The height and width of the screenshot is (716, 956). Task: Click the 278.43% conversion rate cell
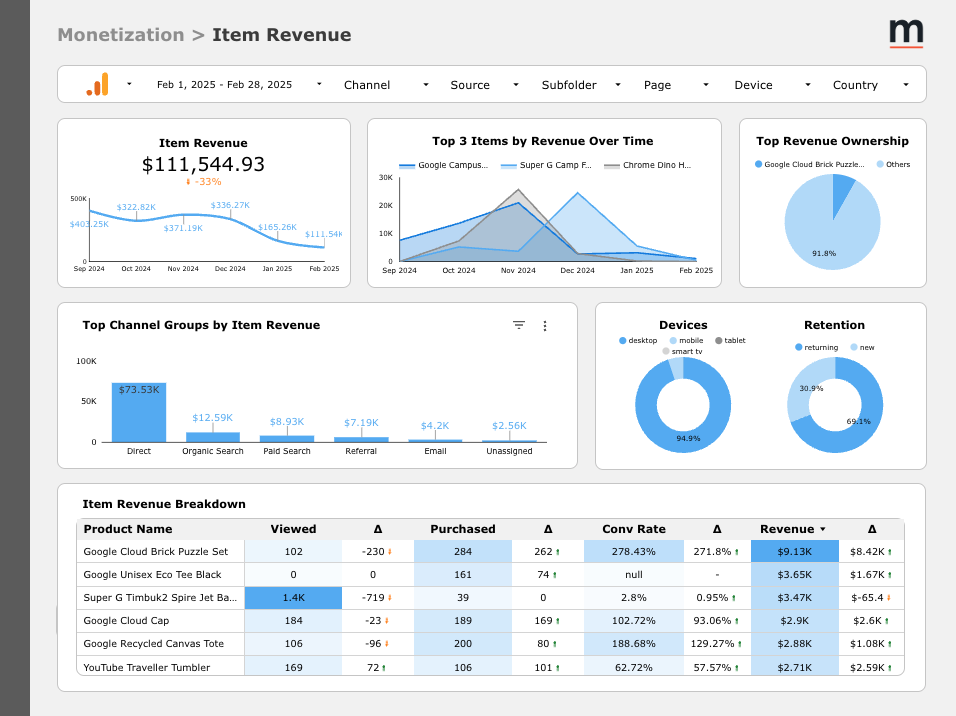coord(633,551)
